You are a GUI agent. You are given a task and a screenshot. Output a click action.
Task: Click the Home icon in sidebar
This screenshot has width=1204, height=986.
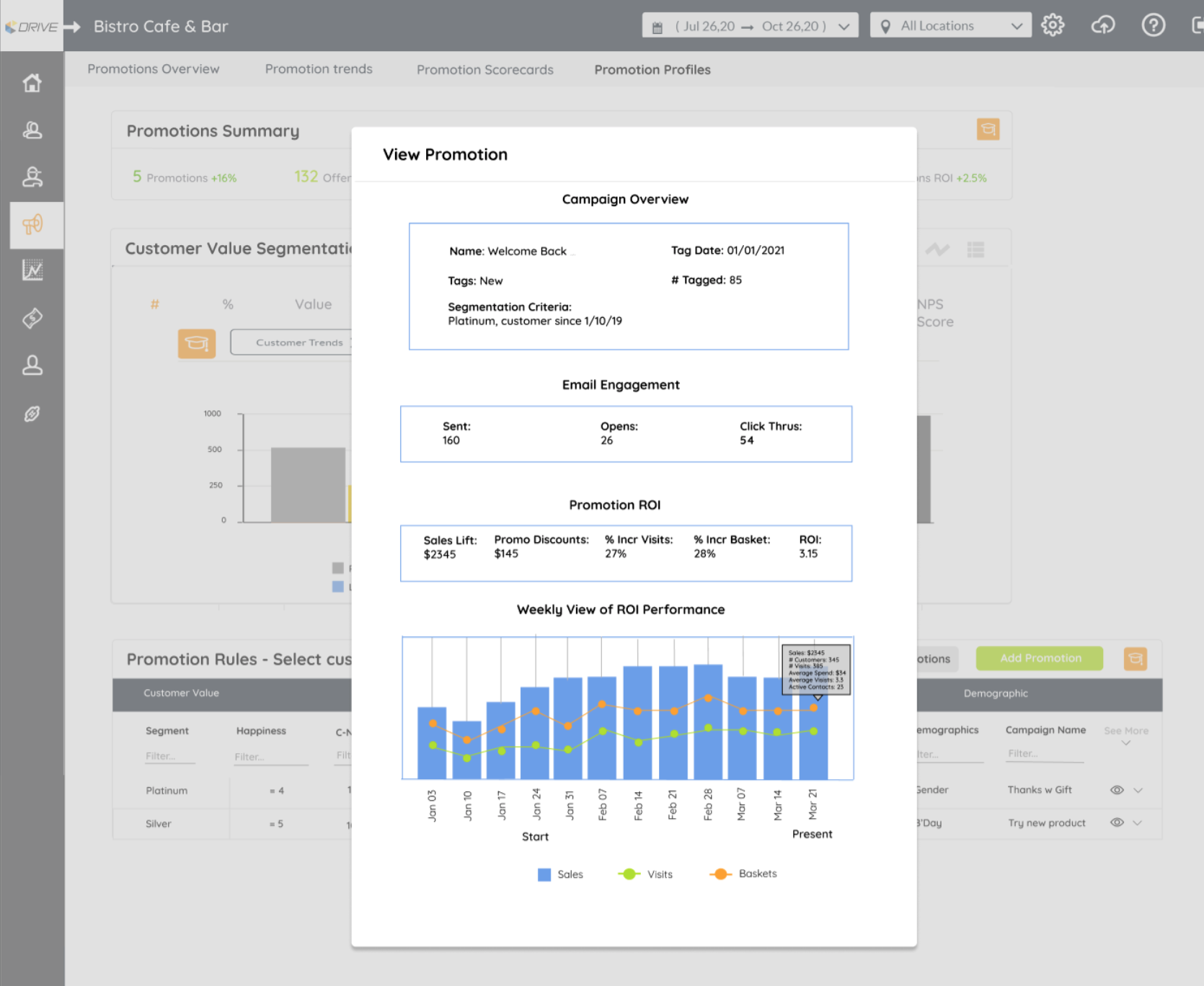tap(32, 84)
